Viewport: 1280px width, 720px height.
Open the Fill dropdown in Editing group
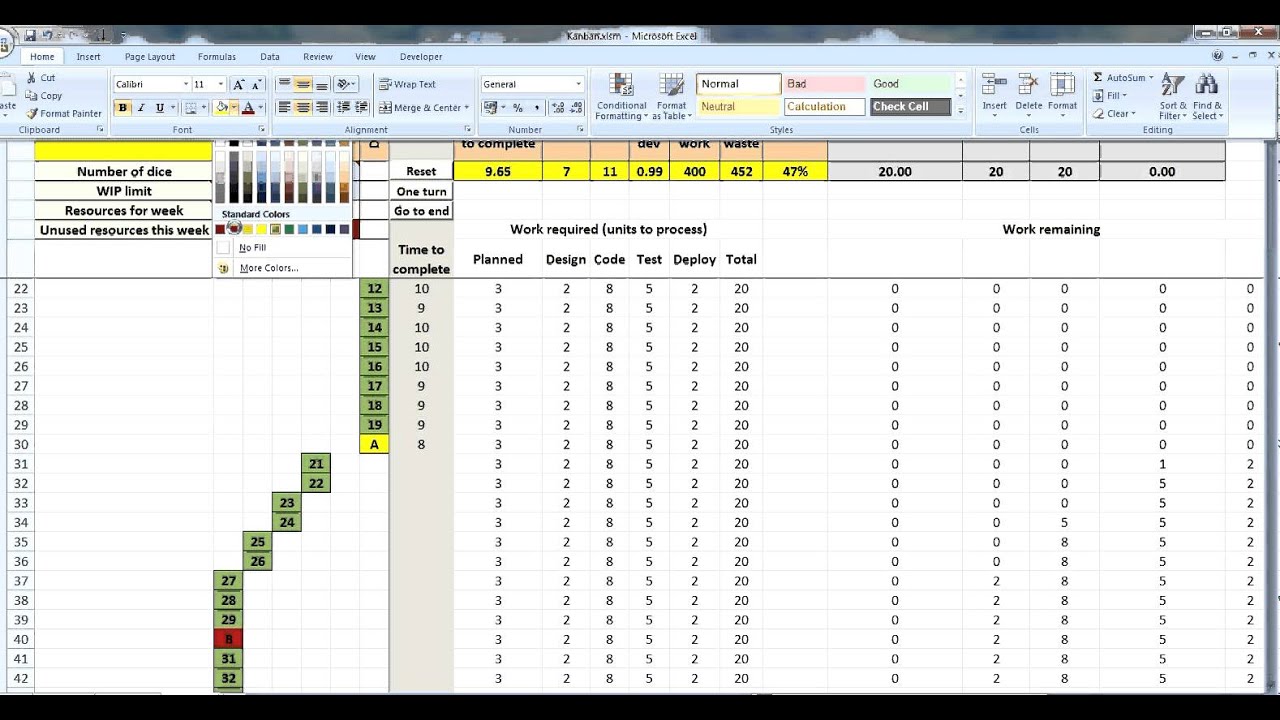(1110, 96)
